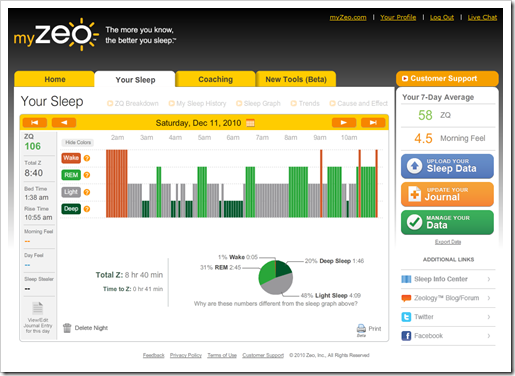This screenshot has width=515, height=376.
Task: Click the Rise Time value 10:55 am
Action: (38, 218)
